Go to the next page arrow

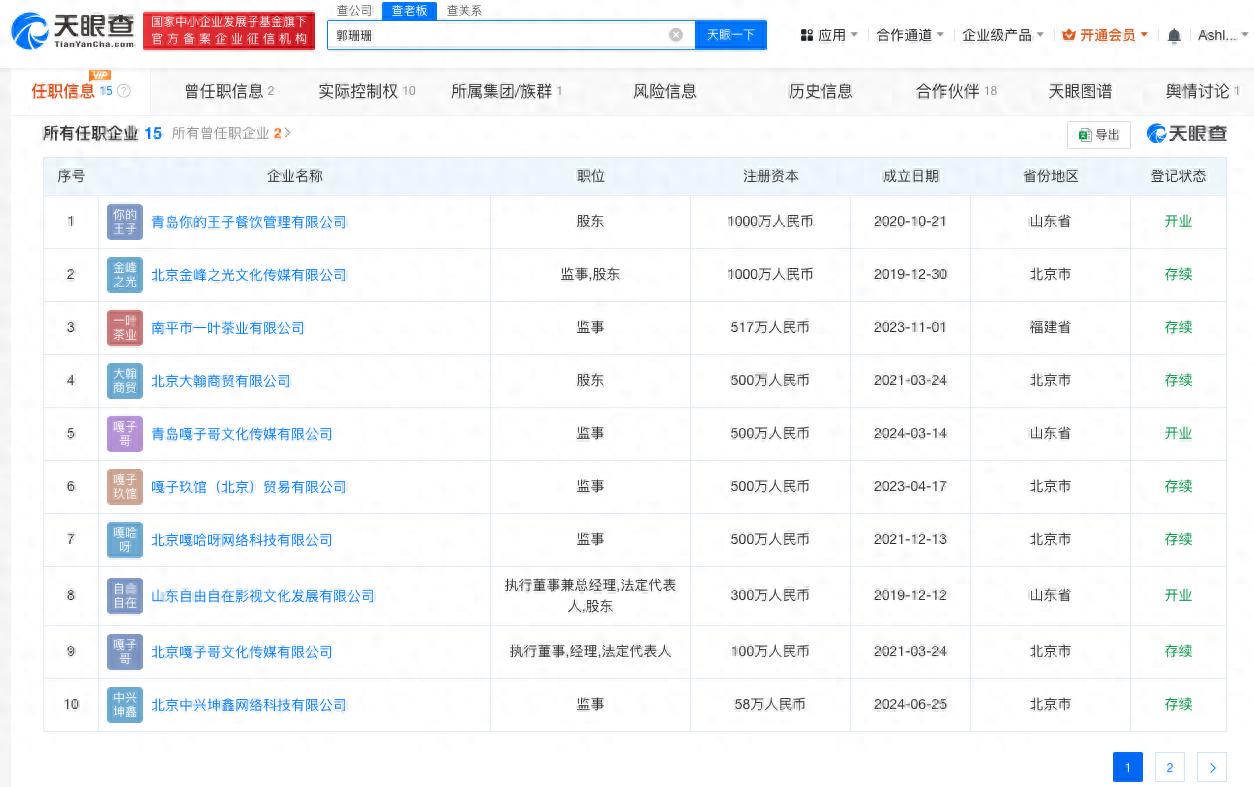pos(1212,767)
